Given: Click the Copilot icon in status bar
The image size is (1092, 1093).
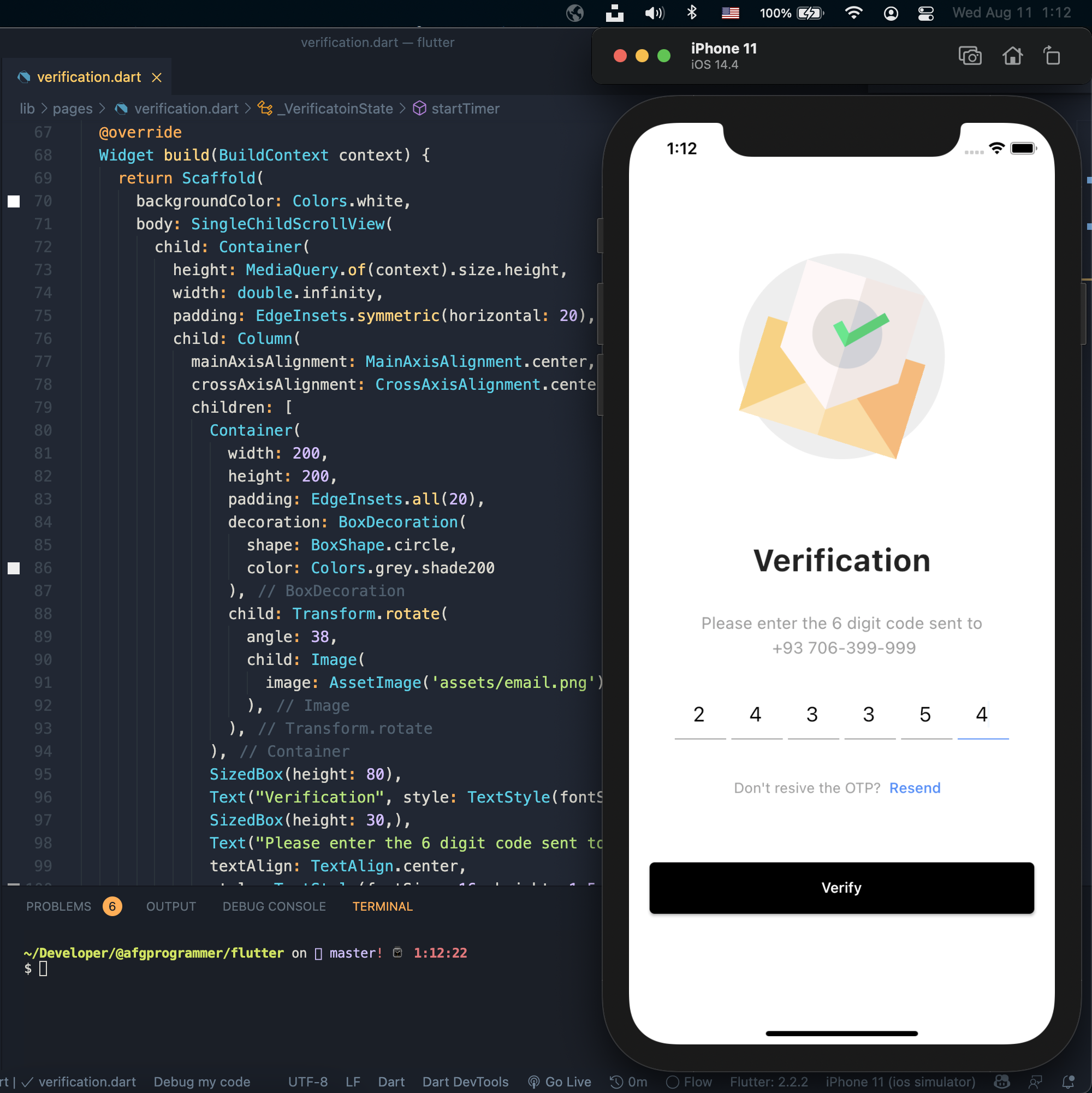Looking at the screenshot, I should (x=1002, y=1082).
